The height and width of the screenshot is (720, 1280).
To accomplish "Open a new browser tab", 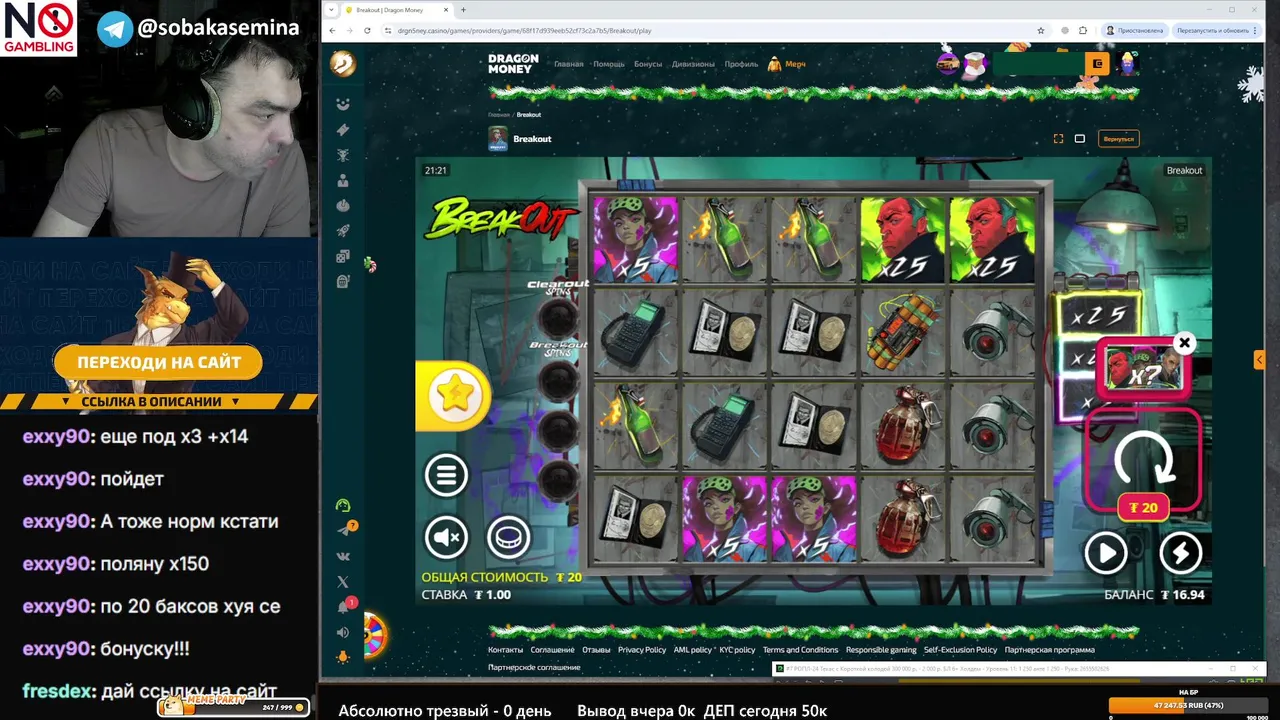I will tap(463, 10).
